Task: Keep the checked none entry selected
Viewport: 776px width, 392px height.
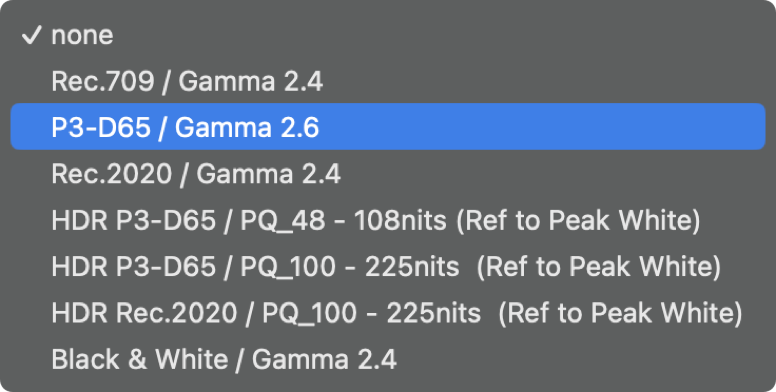Action: [x=388, y=35]
